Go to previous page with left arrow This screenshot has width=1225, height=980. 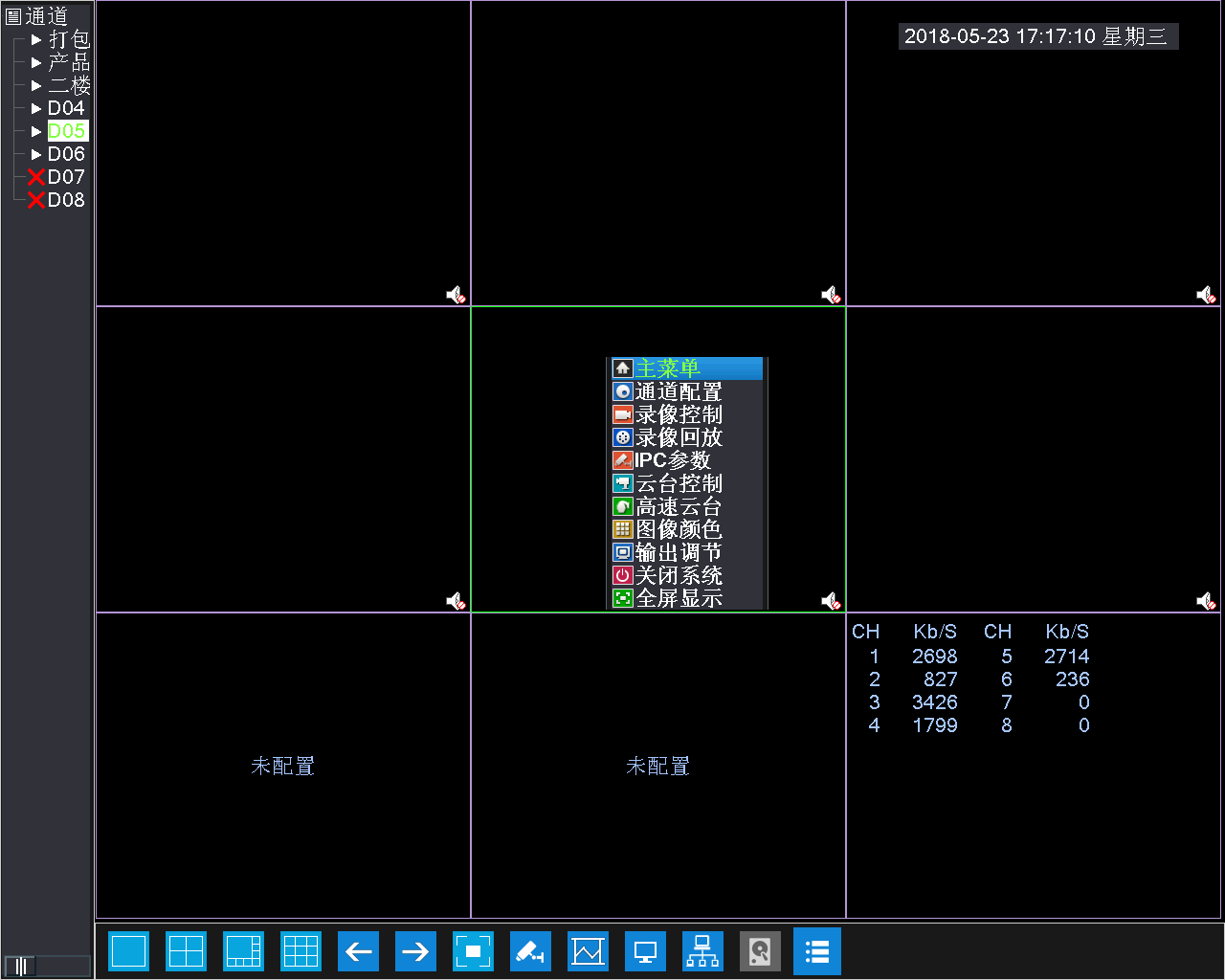click(358, 951)
